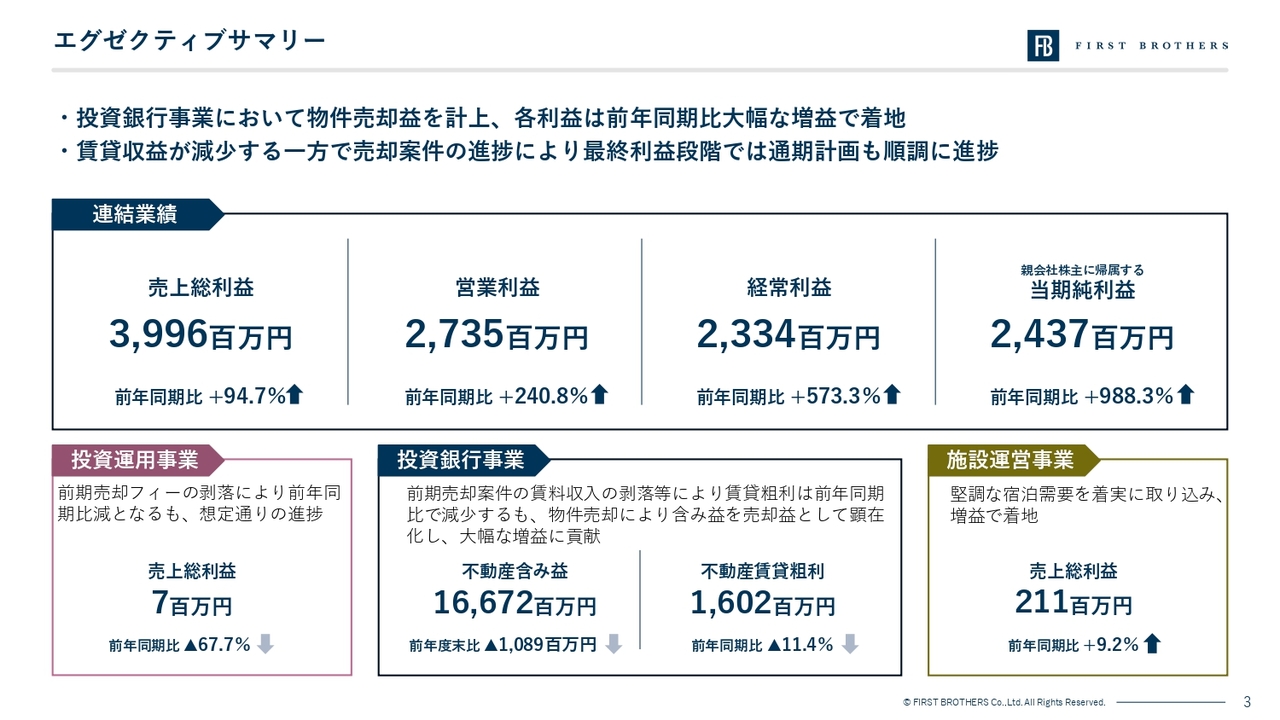Click the page number 3
1280x720 pixels.
pyautogui.click(x=1247, y=701)
